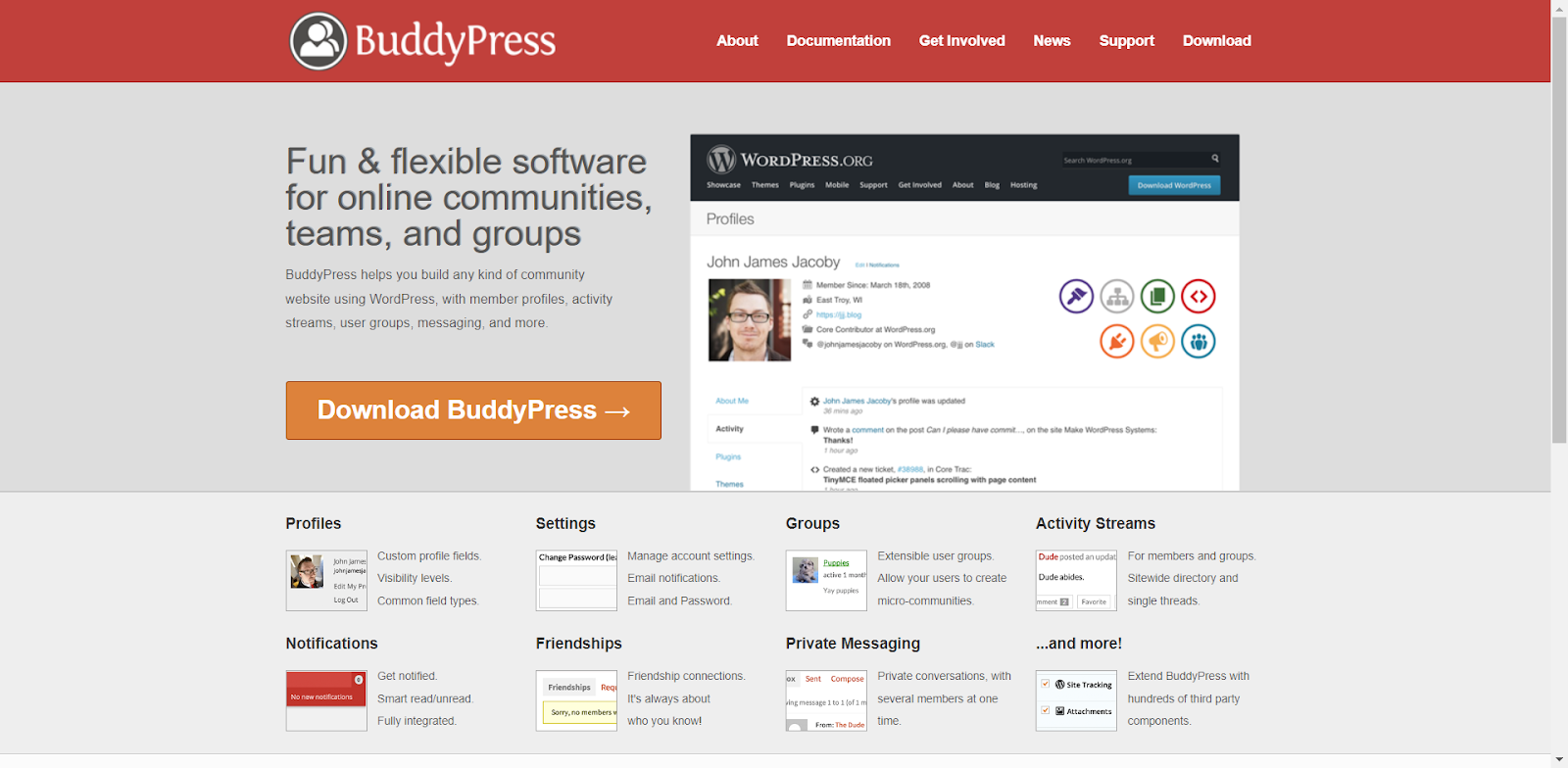Click the green documents badge icon
1568x768 pixels.
coord(1157,296)
